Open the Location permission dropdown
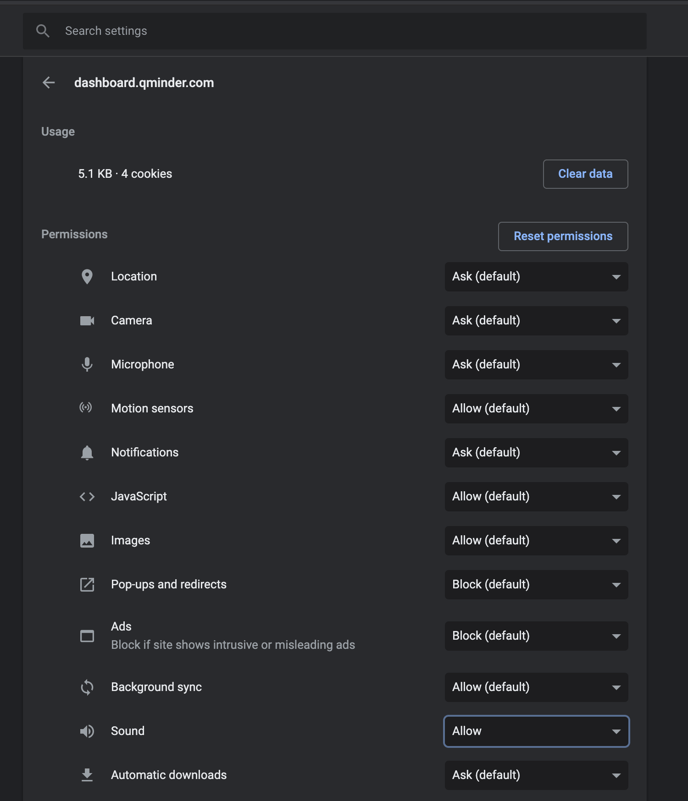Image resolution: width=688 pixels, height=801 pixels. (536, 276)
